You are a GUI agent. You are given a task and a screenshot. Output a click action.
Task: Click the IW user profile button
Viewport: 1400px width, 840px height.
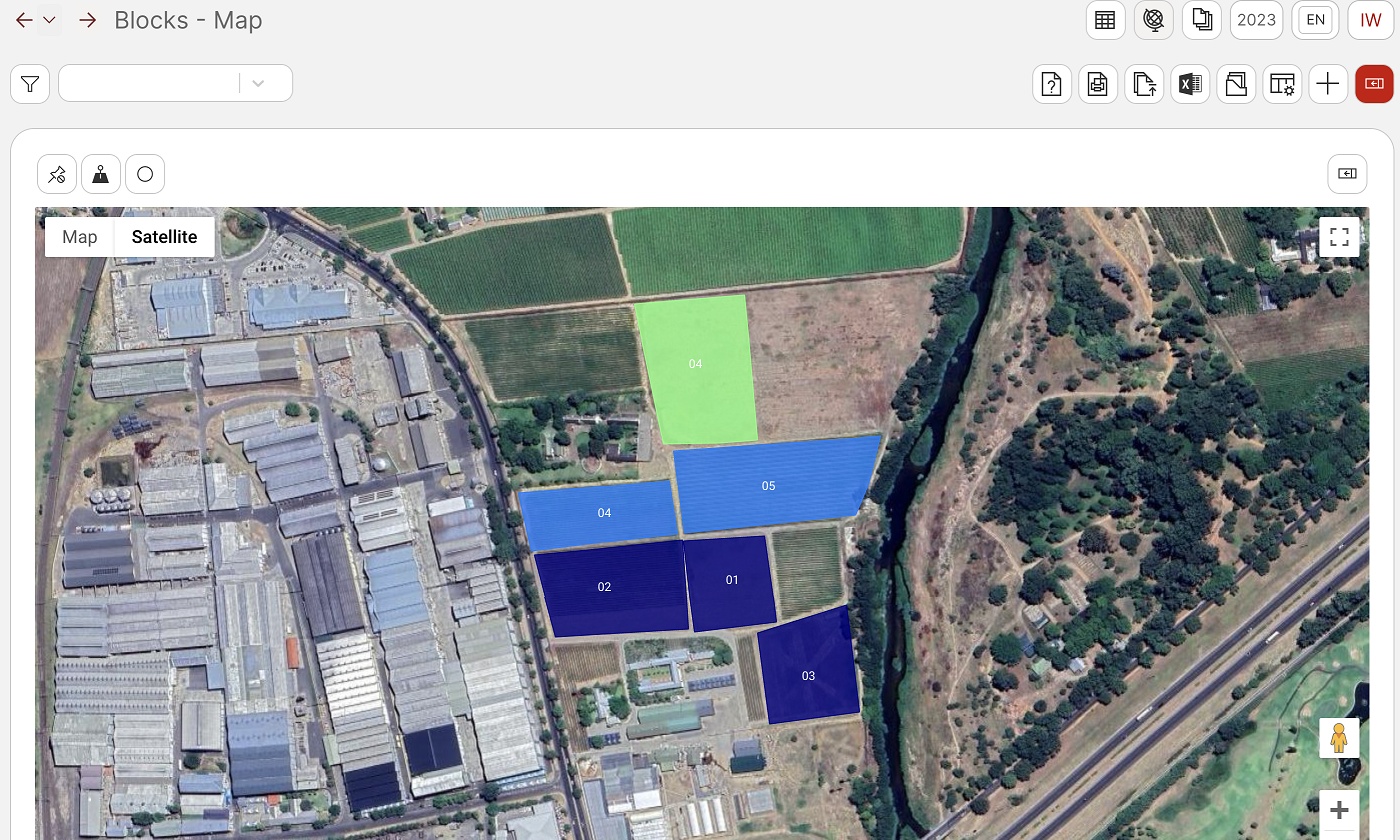pyautogui.click(x=1370, y=20)
